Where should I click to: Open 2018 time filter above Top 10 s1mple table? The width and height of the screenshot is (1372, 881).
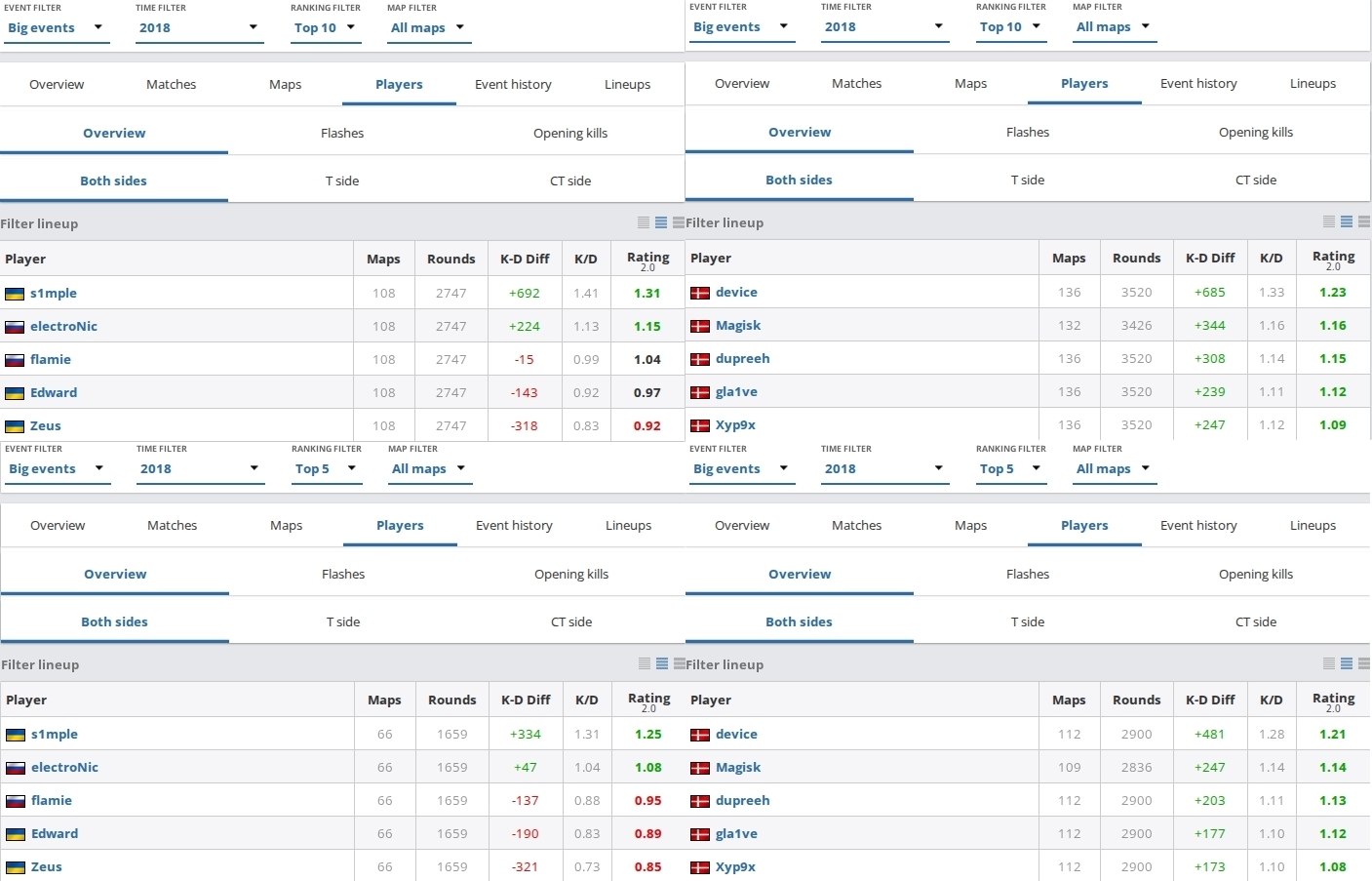[200, 28]
